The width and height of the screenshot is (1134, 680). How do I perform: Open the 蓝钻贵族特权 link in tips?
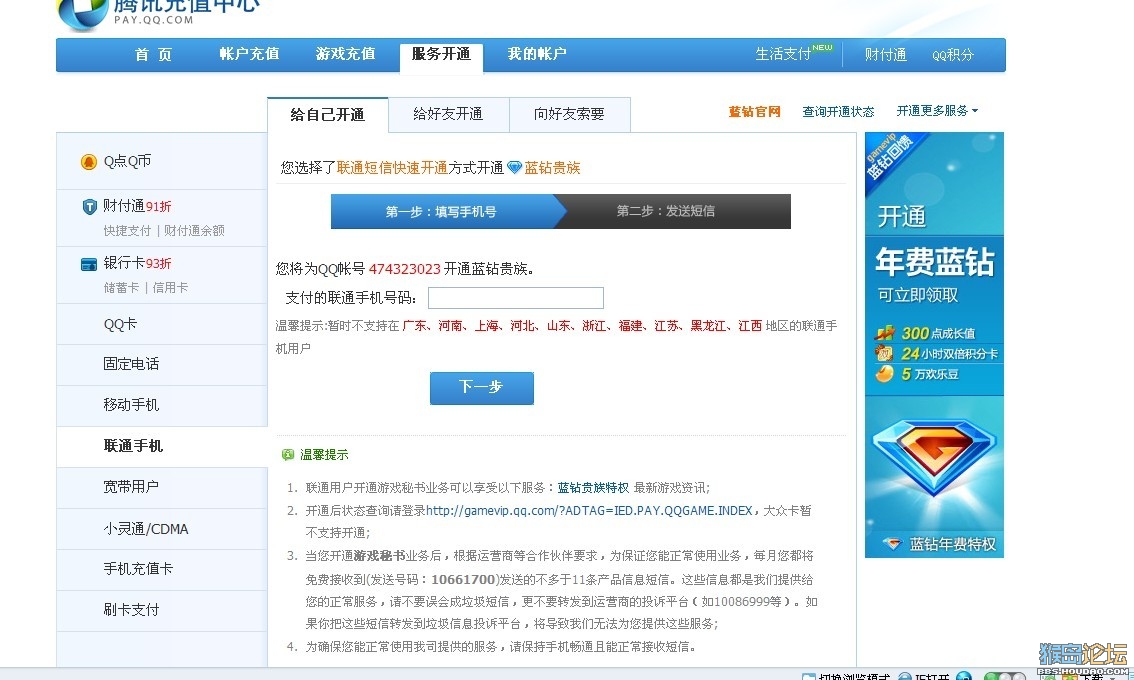(x=593, y=488)
